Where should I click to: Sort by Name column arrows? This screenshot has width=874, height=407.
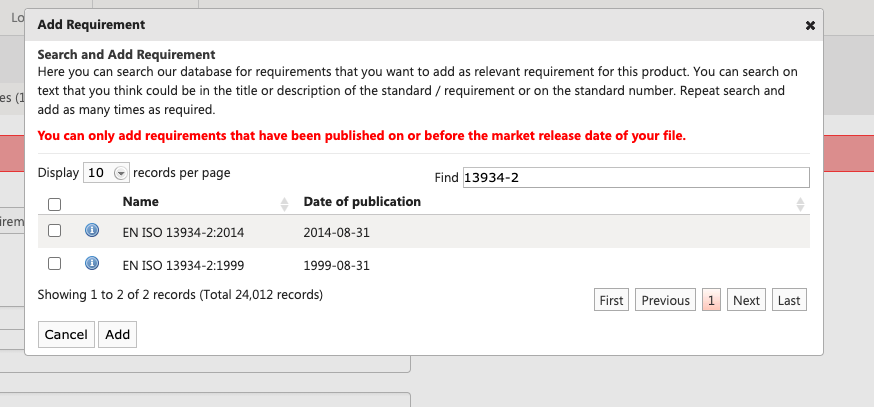click(x=284, y=204)
